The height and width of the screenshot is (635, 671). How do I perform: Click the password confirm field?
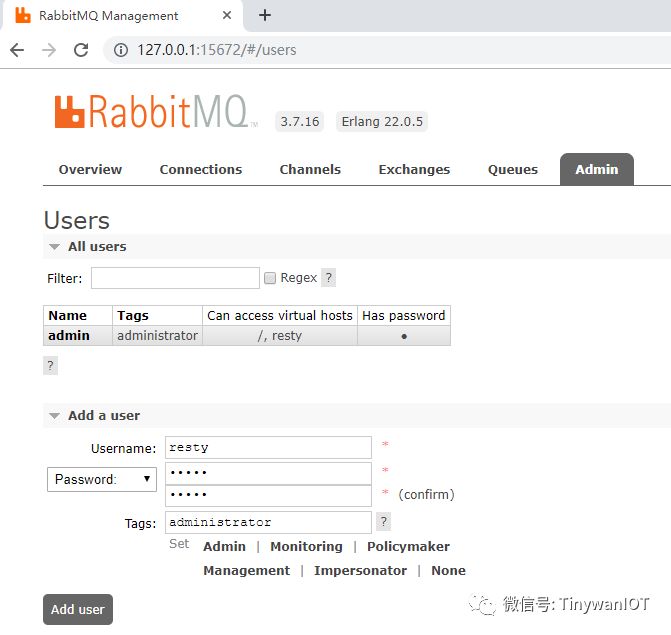coord(268,495)
